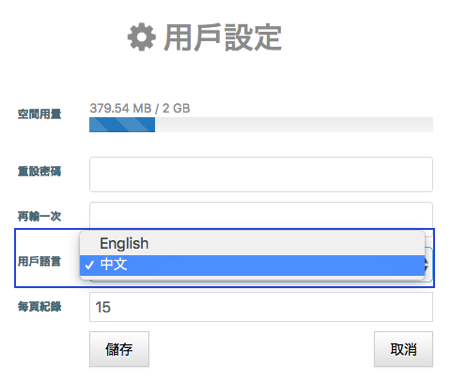Click the 取消 cancel button

point(403,349)
